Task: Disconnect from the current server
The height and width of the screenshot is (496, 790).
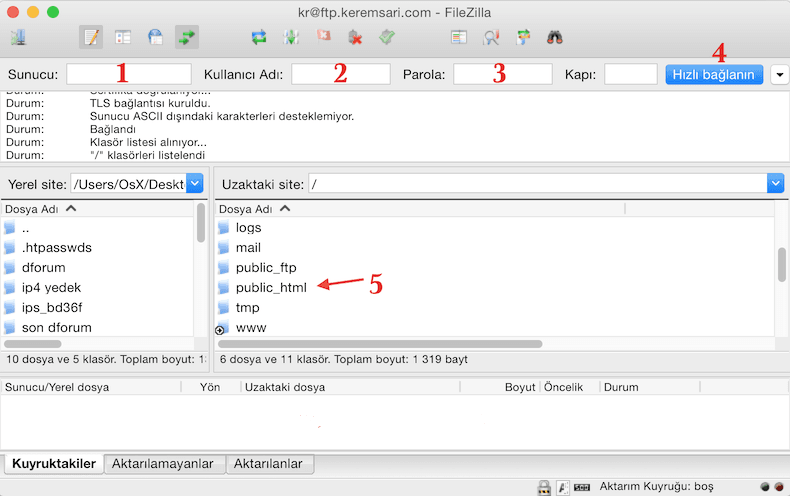Action: pyautogui.click(x=355, y=37)
